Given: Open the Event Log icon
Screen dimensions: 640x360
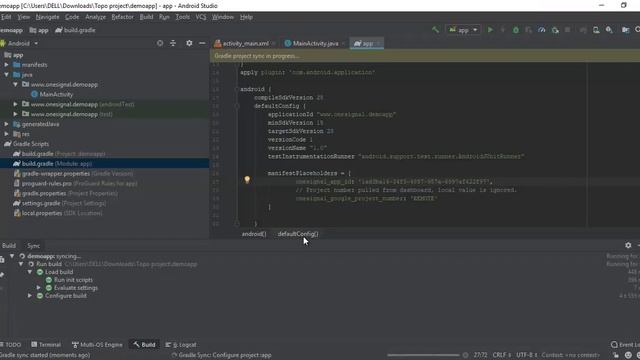Looking at the screenshot, I should (x=614, y=345).
